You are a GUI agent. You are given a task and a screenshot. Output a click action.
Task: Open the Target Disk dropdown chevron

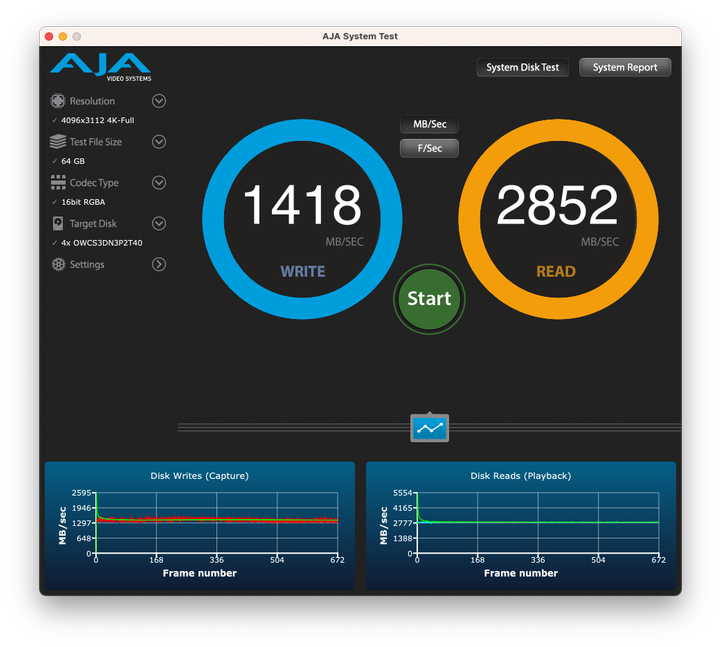pyautogui.click(x=158, y=224)
